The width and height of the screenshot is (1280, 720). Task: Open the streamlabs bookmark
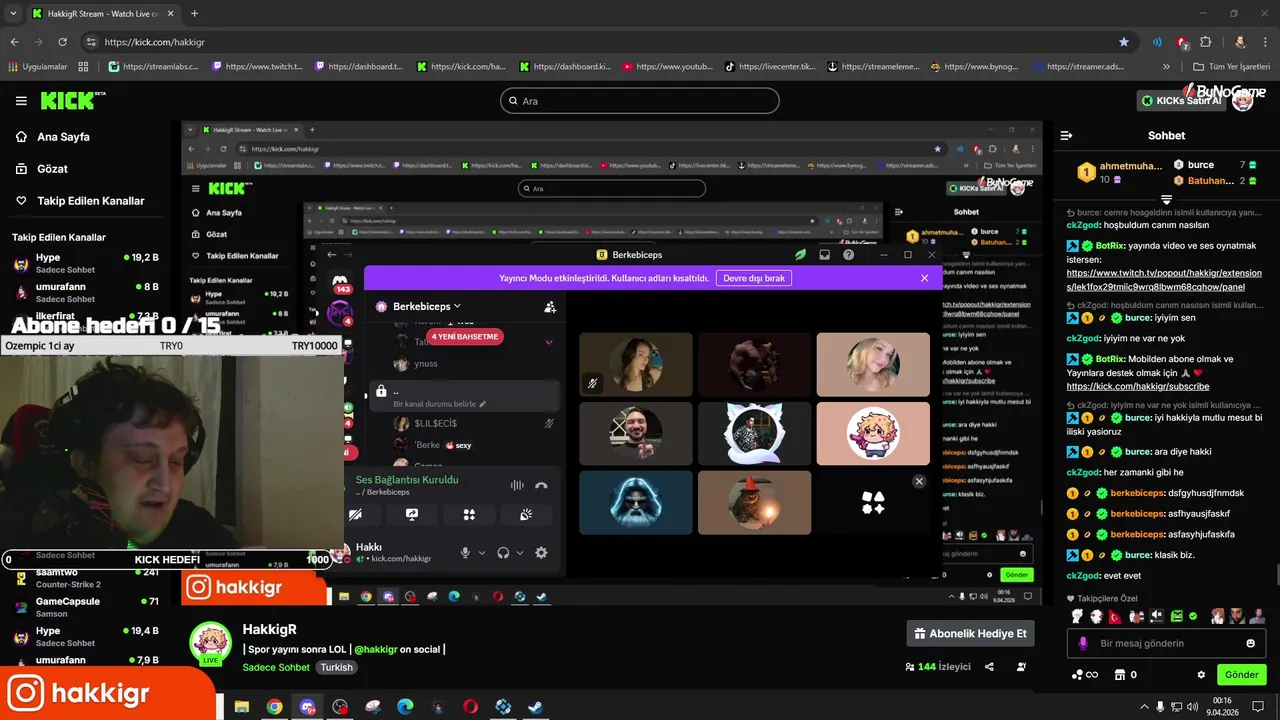154,67
